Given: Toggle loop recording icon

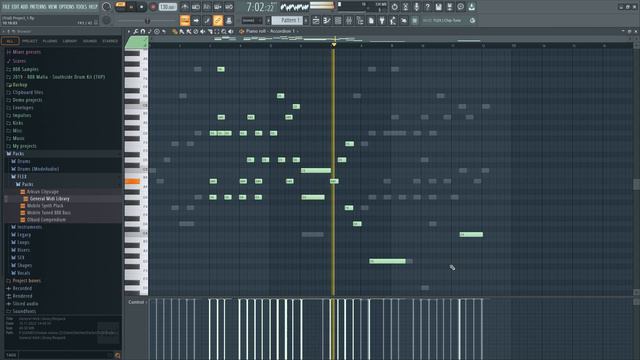Looking at the screenshot, I should (x=229, y=7).
